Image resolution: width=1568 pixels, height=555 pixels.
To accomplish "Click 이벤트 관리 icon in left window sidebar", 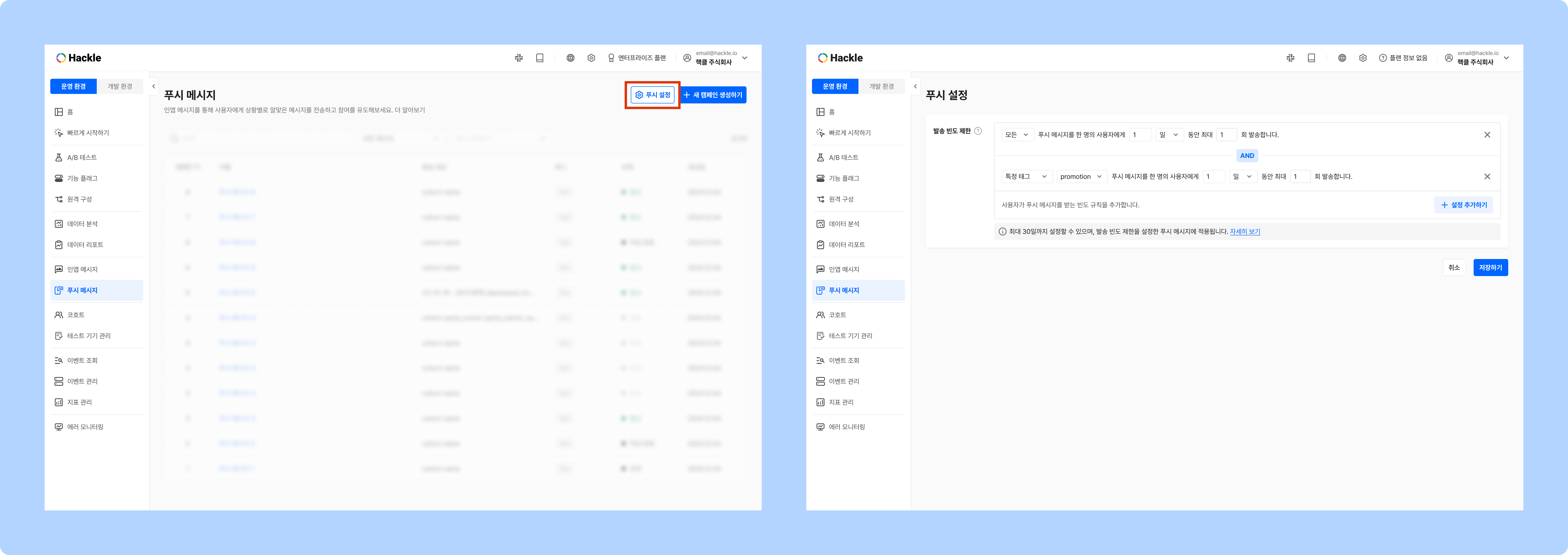I will pyautogui.click(x=59, y=382).
